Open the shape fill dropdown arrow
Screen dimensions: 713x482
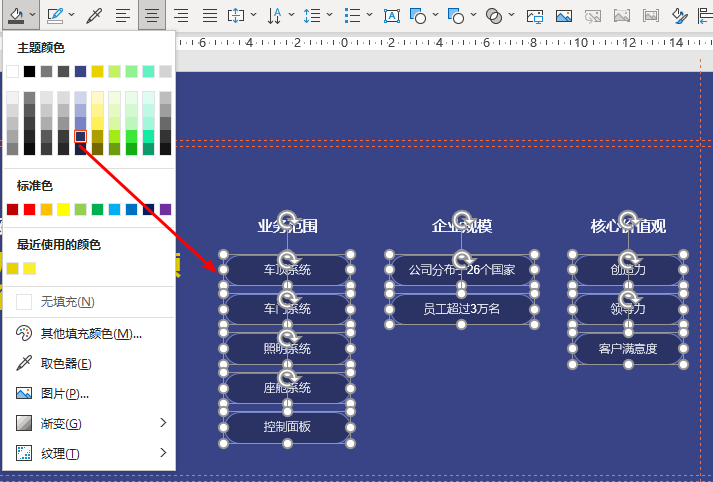click(x=33, y=15)
